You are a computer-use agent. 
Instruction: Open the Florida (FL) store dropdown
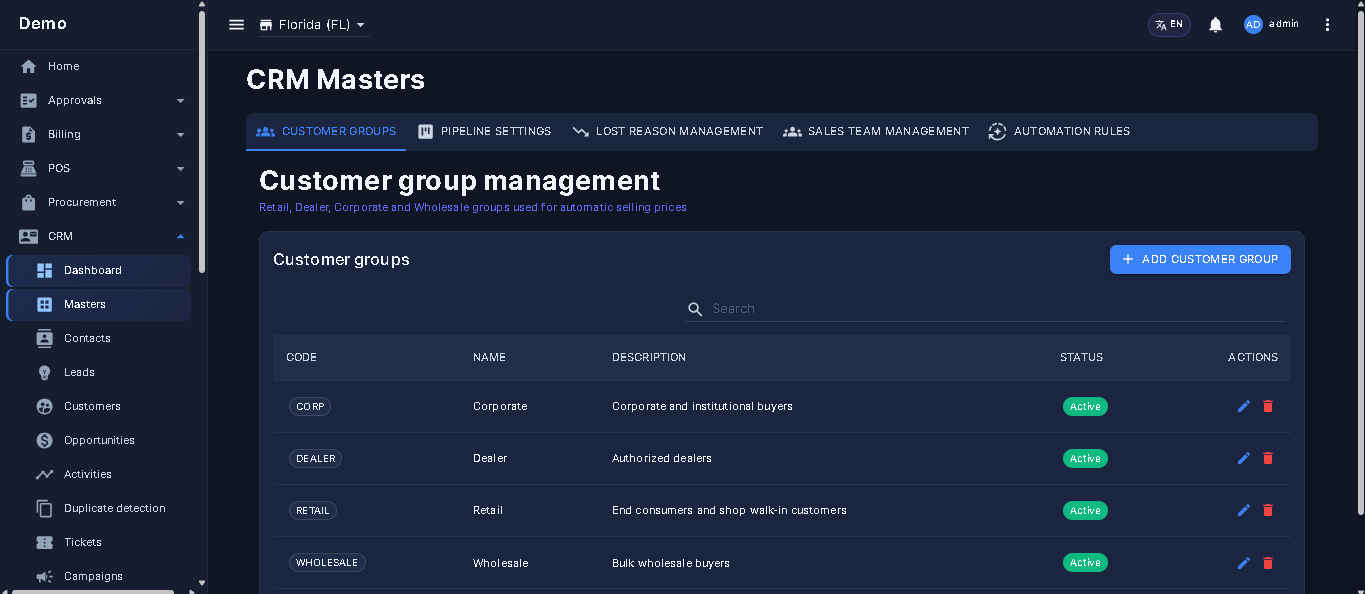coord(313,25)
